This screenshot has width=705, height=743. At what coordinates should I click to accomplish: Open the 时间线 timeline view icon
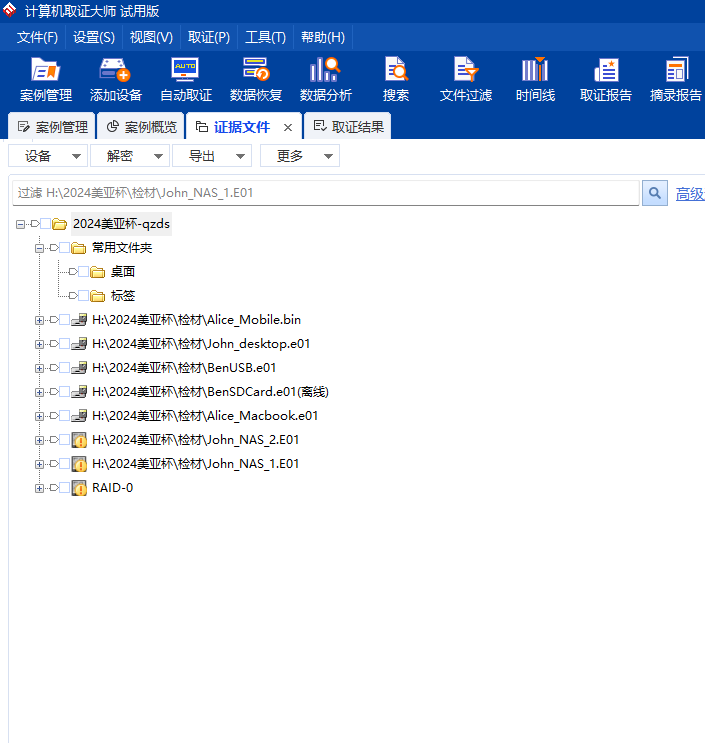click(x=535, y=79)
